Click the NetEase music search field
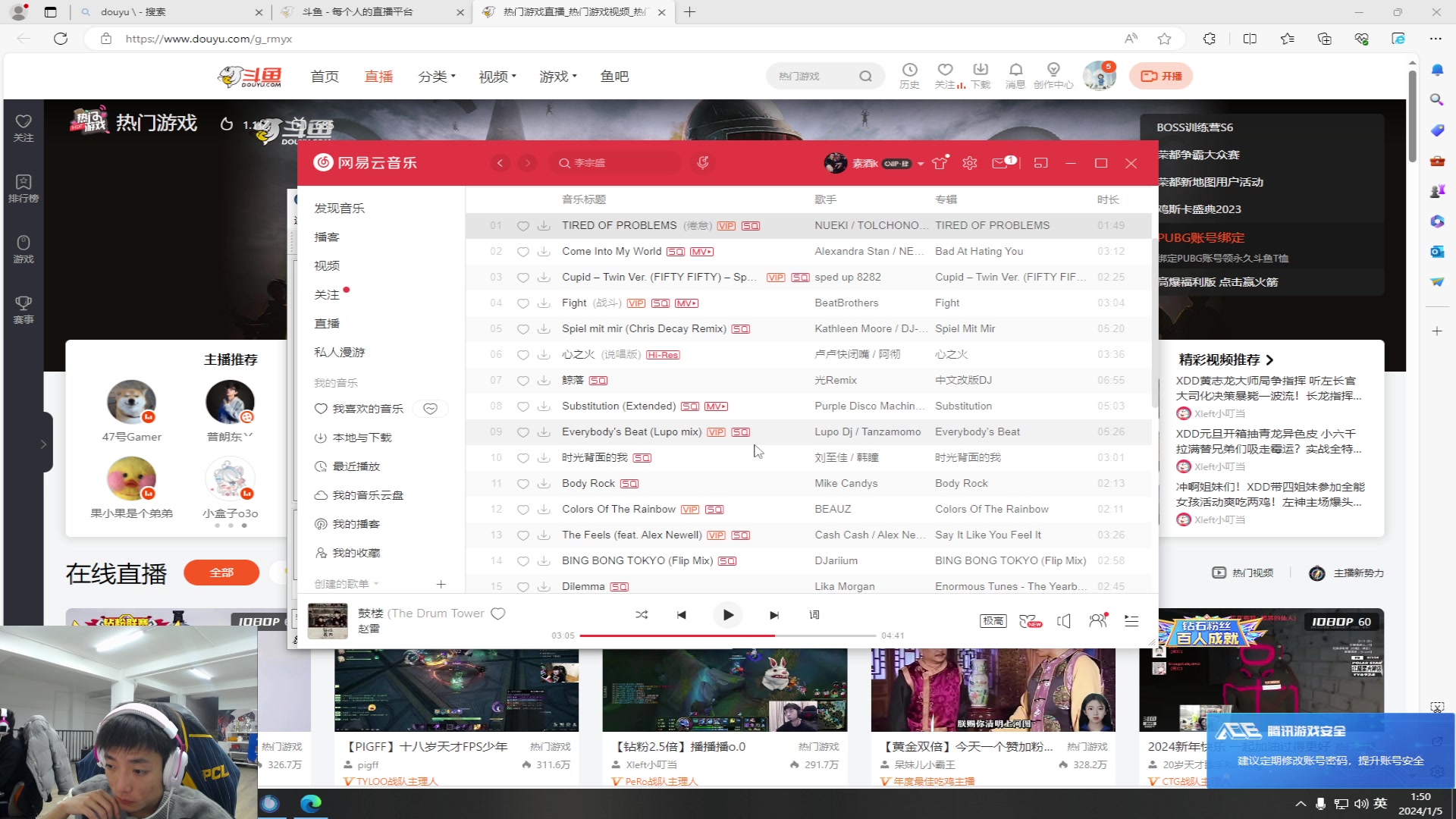The width and height of the screenshot is (1456, 819). pos(616,163)
